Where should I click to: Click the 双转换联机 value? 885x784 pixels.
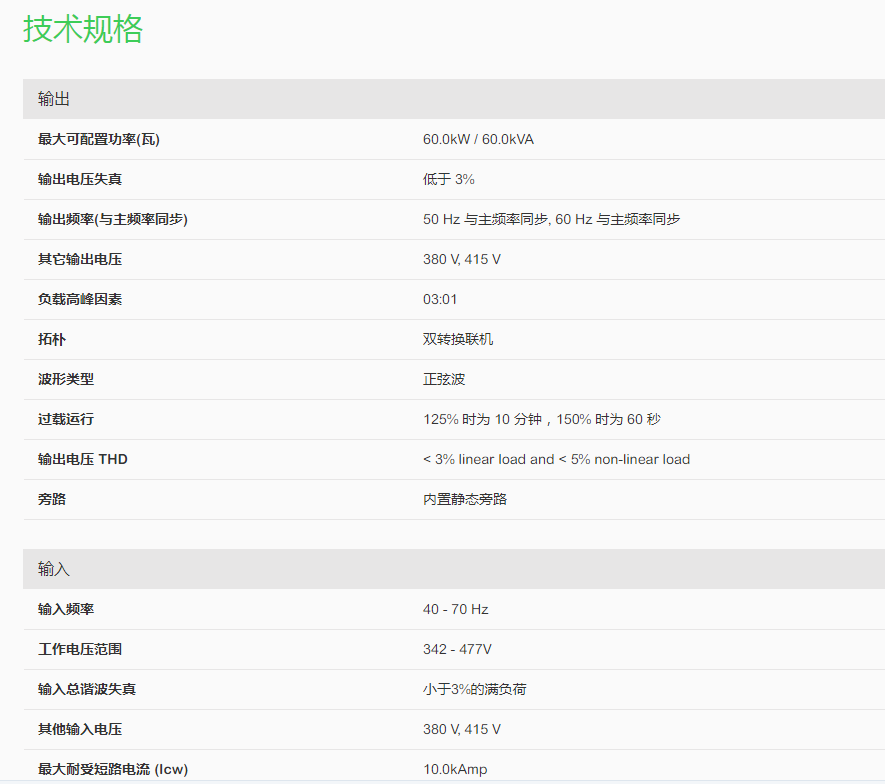tap(458, 339)
